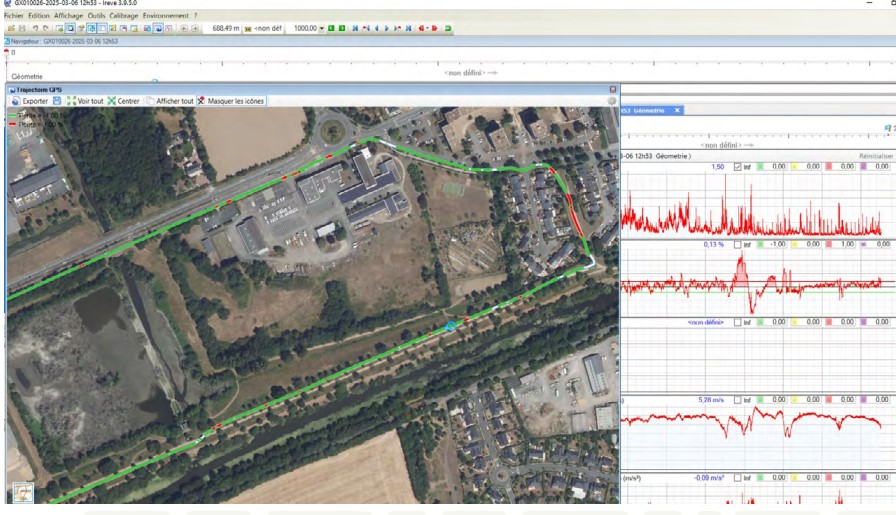Close the Géométrie tab

[677, 110]
